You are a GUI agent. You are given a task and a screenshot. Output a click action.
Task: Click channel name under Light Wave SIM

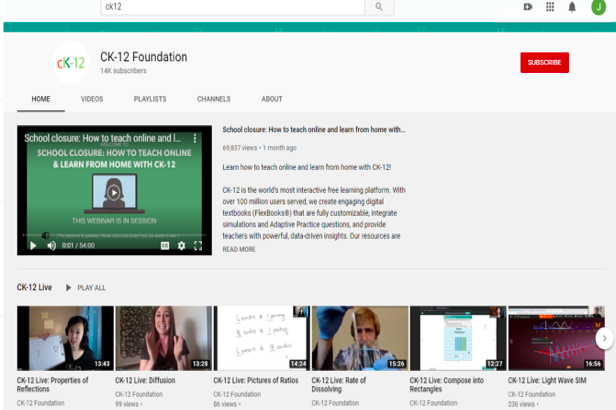pos(532,394)
